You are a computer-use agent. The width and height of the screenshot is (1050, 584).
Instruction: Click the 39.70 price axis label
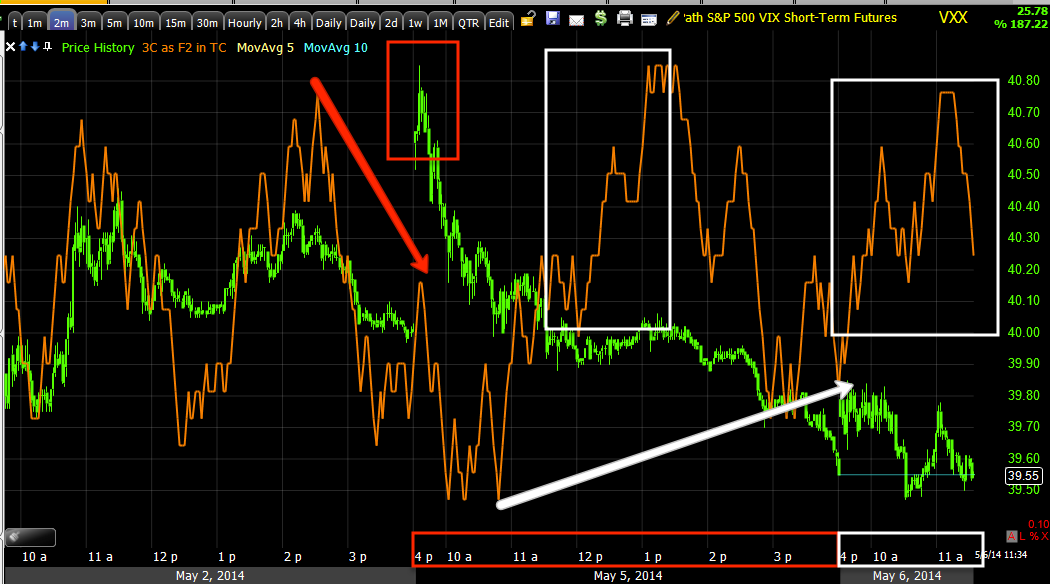point(1023,426)
